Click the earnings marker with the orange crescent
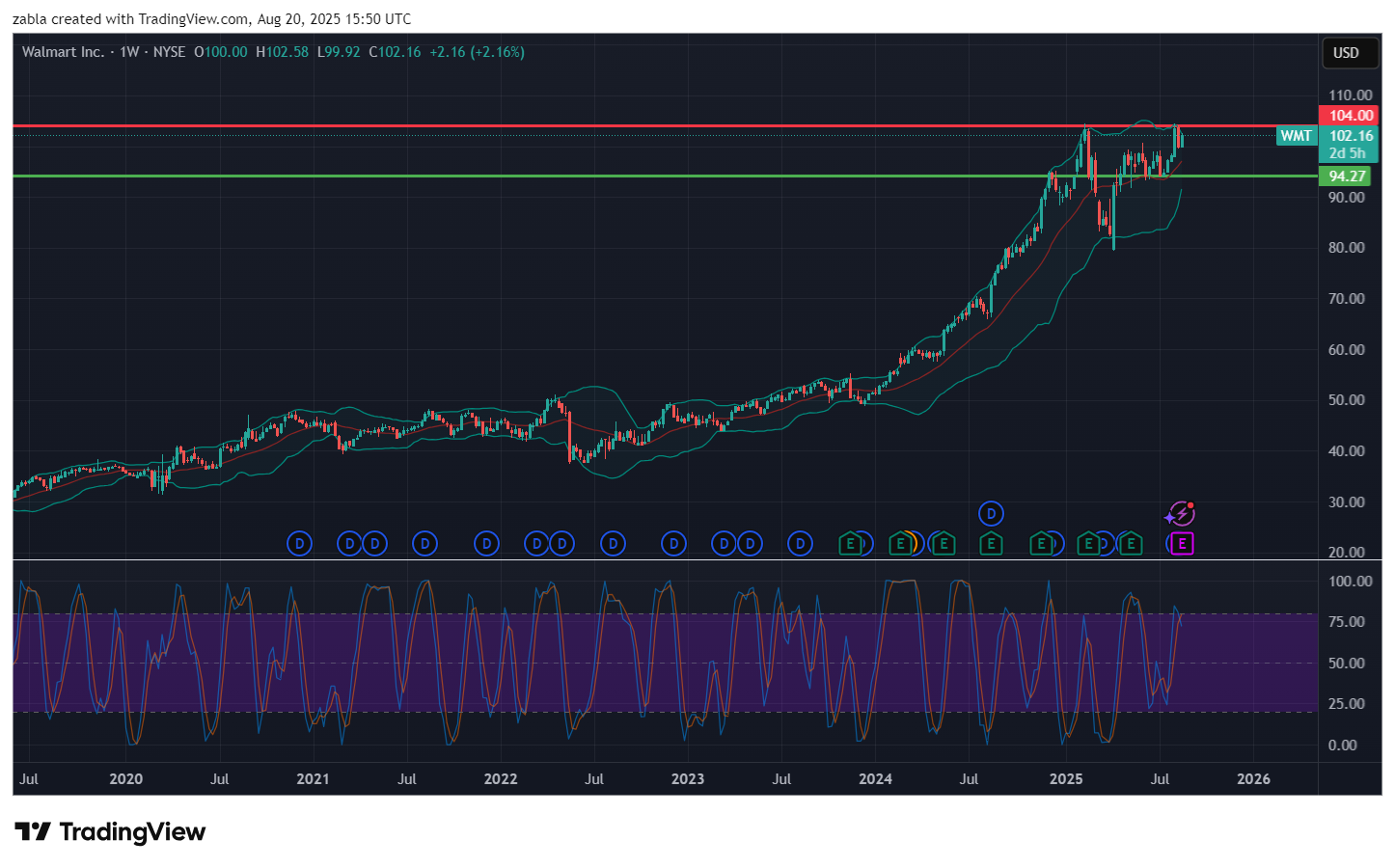Image resolution: width=1395 pixels, height=868 pixels. pyautogui.click(x=900, y=544)
